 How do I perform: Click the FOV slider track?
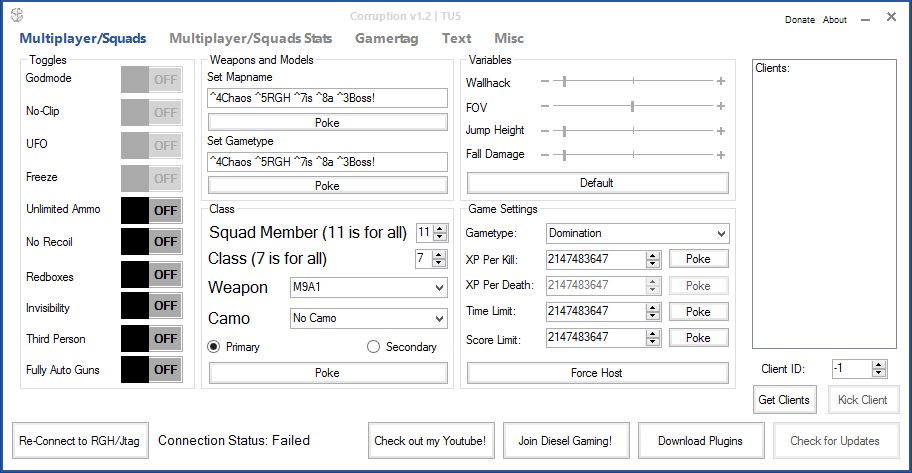click(632, 106)
